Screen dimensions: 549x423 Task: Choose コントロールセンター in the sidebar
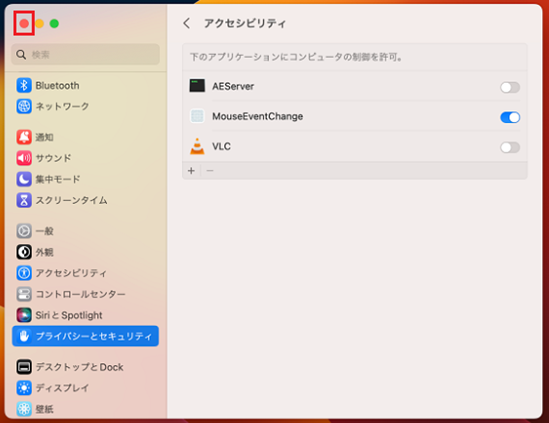(x=85, y=294)
